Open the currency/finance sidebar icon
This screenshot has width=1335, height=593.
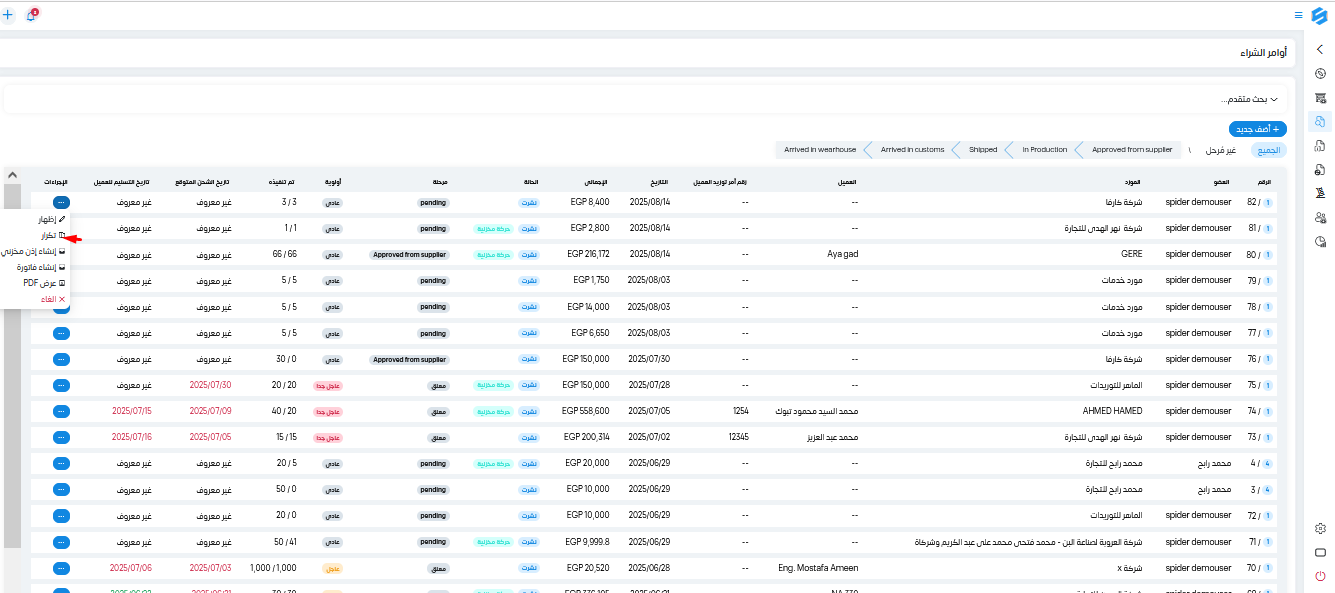coord(1320,73)
